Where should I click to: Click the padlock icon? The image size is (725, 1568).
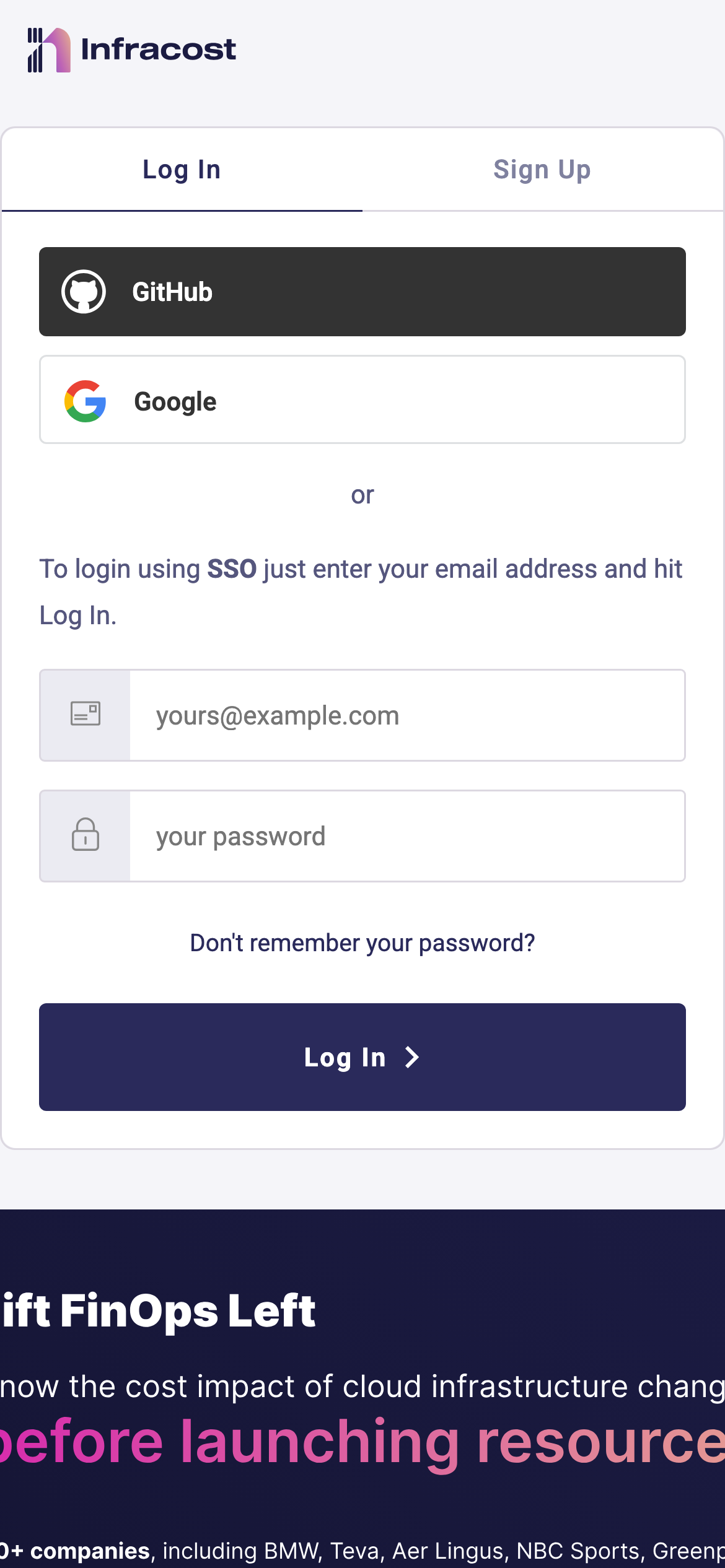[x=86, y=835]
